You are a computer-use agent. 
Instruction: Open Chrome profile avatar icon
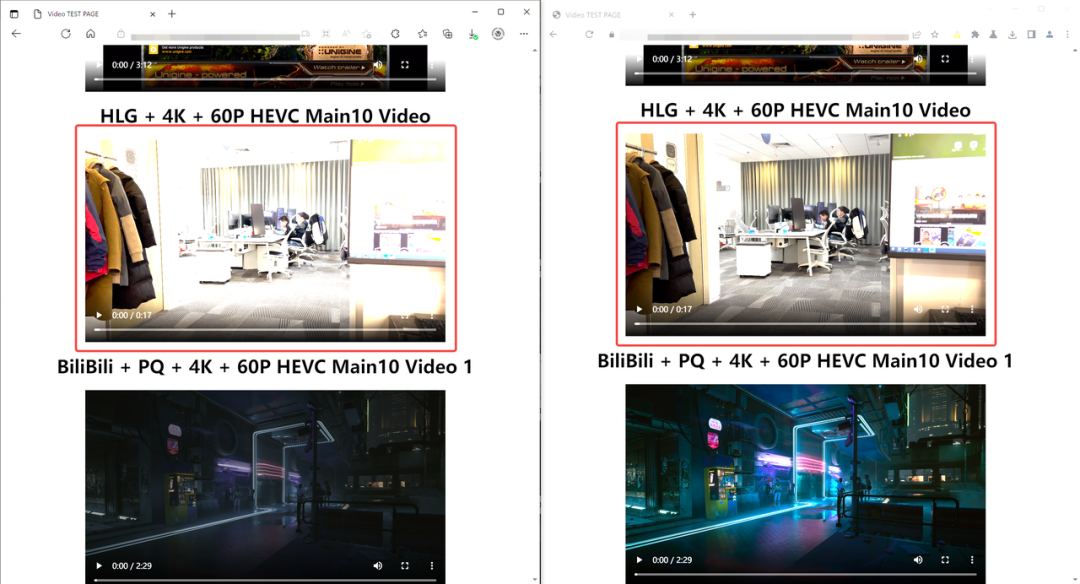pos(1050,34)
